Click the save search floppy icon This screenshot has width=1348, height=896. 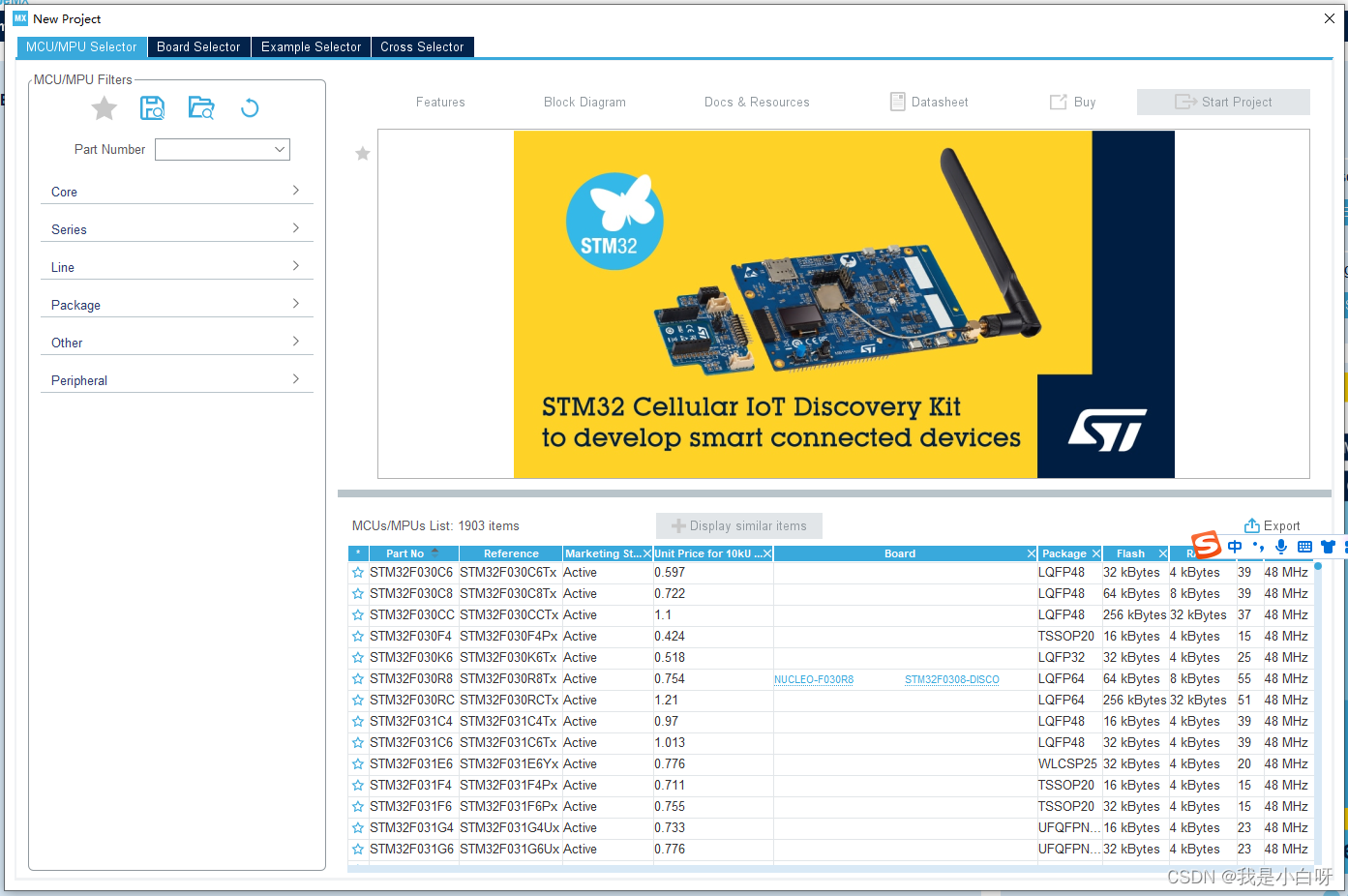[152, 108]
